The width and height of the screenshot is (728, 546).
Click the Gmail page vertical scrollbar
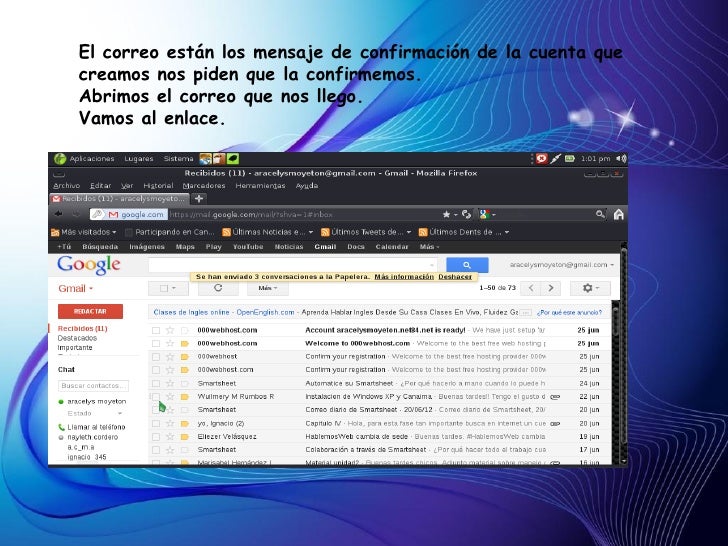[x=616, y=381]
